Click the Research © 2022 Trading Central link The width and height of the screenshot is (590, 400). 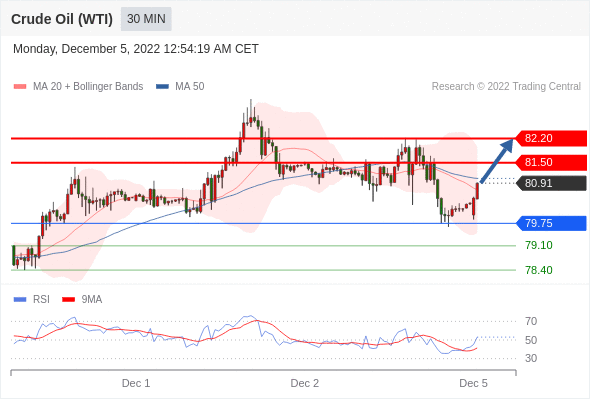tap(506, 87)
